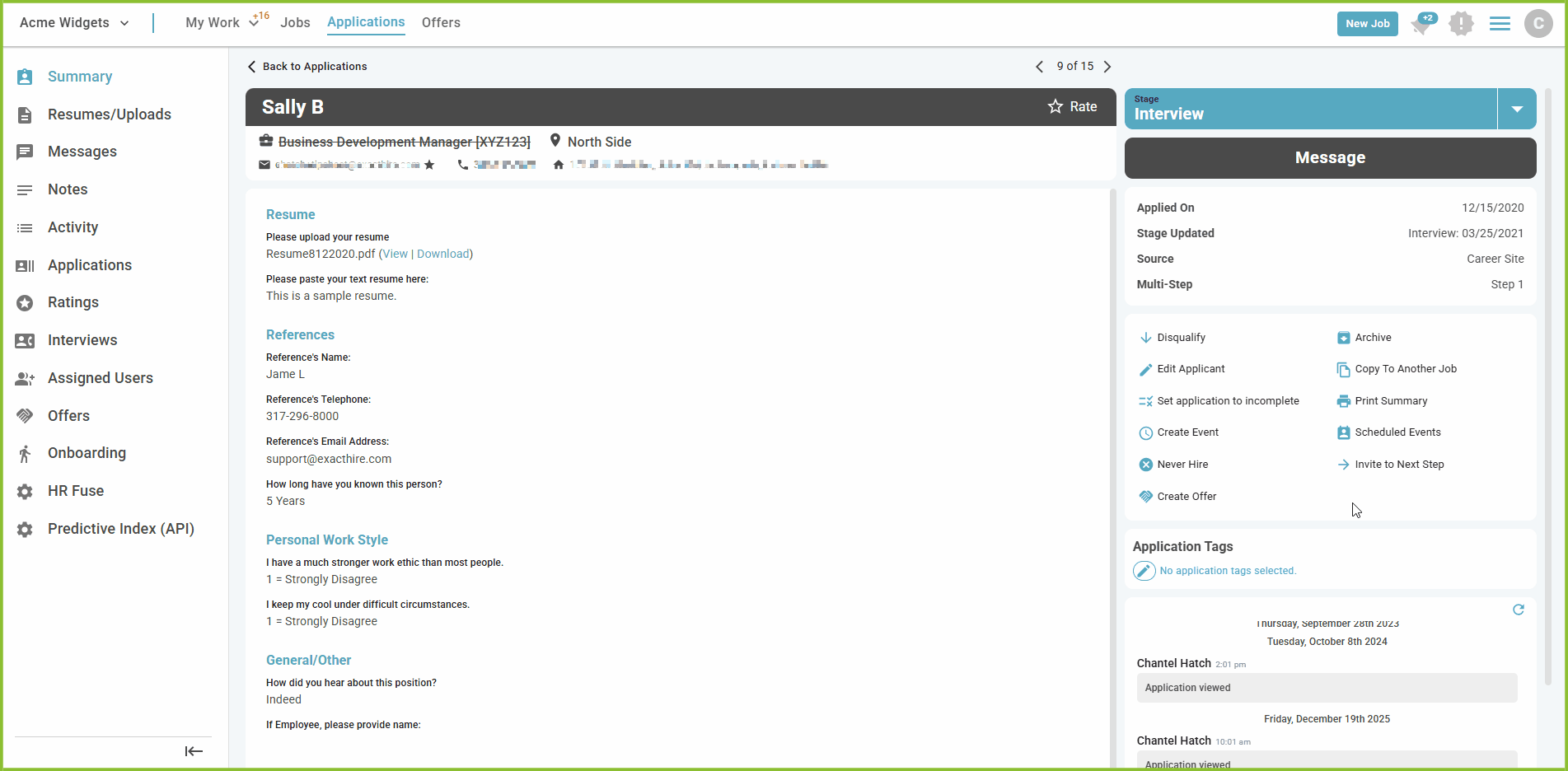Switch to the Offers tab in top navigation
Screen dimensions: 1568x771
tap(441, 23)
